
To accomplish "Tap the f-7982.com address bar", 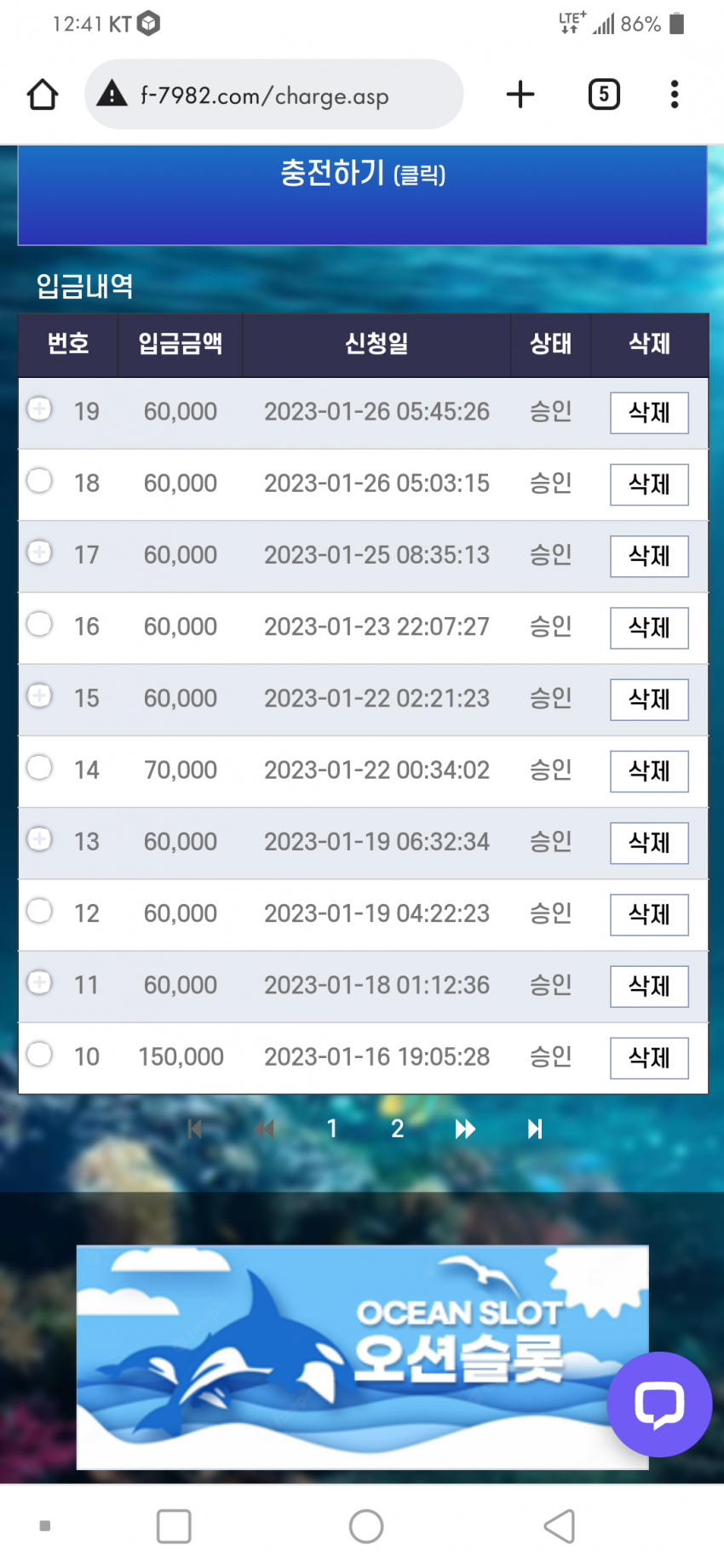I will tap(274, 94).
